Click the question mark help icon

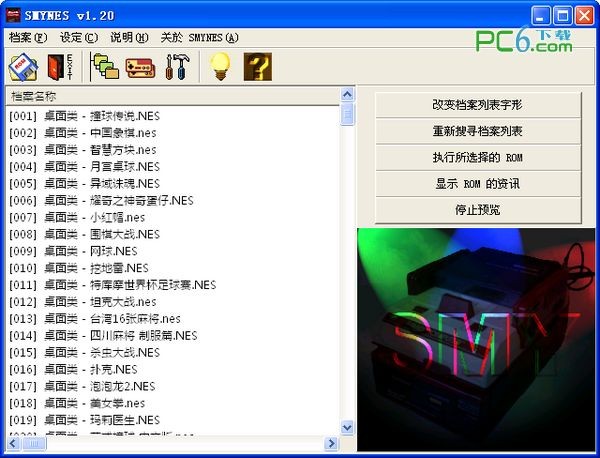pyautogui.click(x=258, y=67)
